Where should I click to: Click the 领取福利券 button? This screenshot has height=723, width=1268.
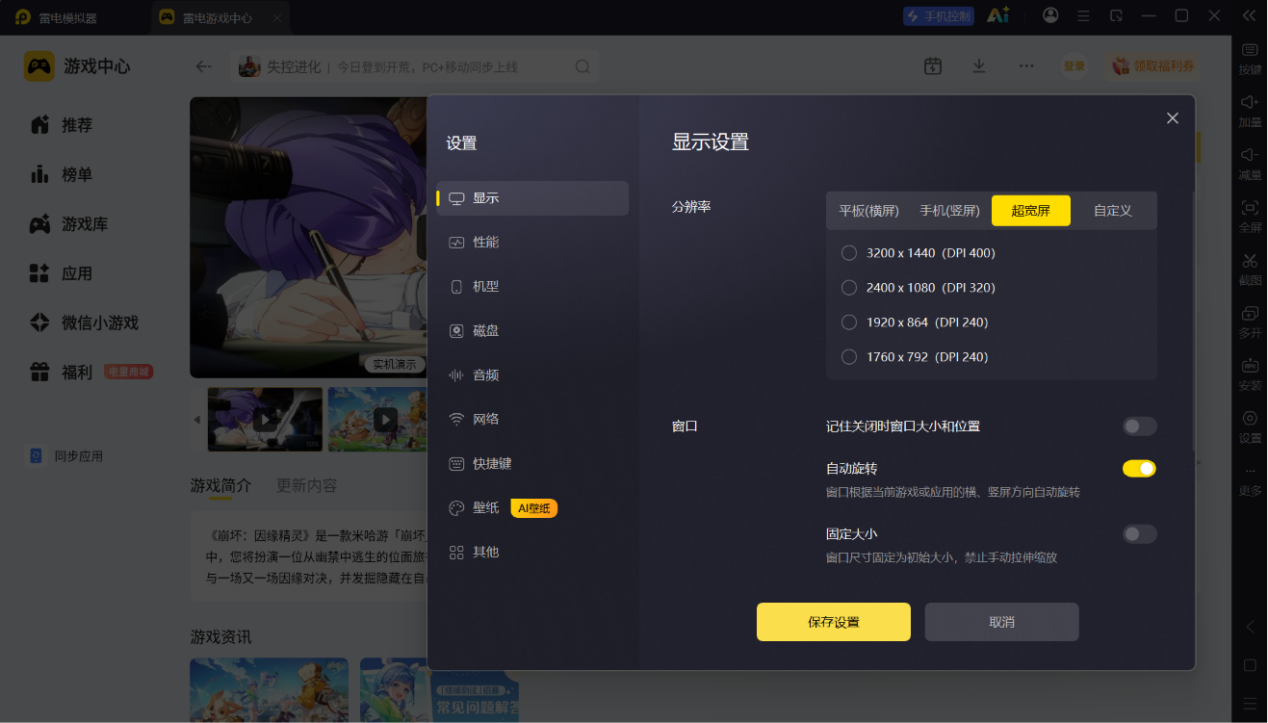[1152, 66]
